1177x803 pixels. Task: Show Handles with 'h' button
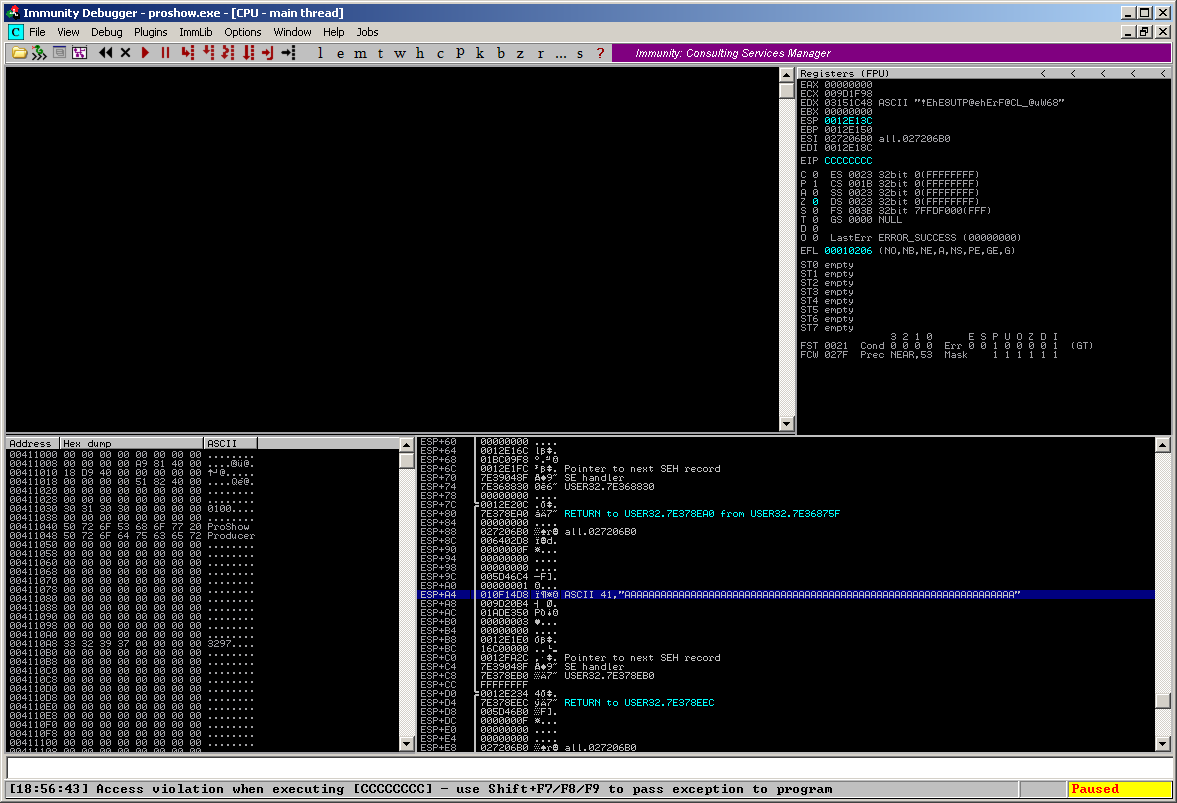[x=420, y=53]
